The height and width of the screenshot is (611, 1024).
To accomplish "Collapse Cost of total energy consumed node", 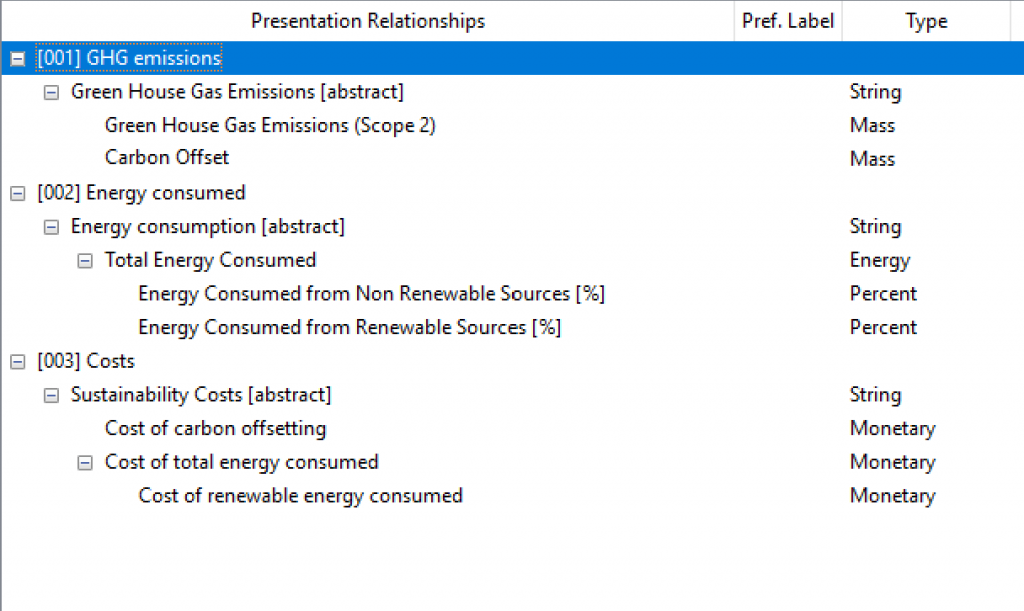I will click(85, 463).
